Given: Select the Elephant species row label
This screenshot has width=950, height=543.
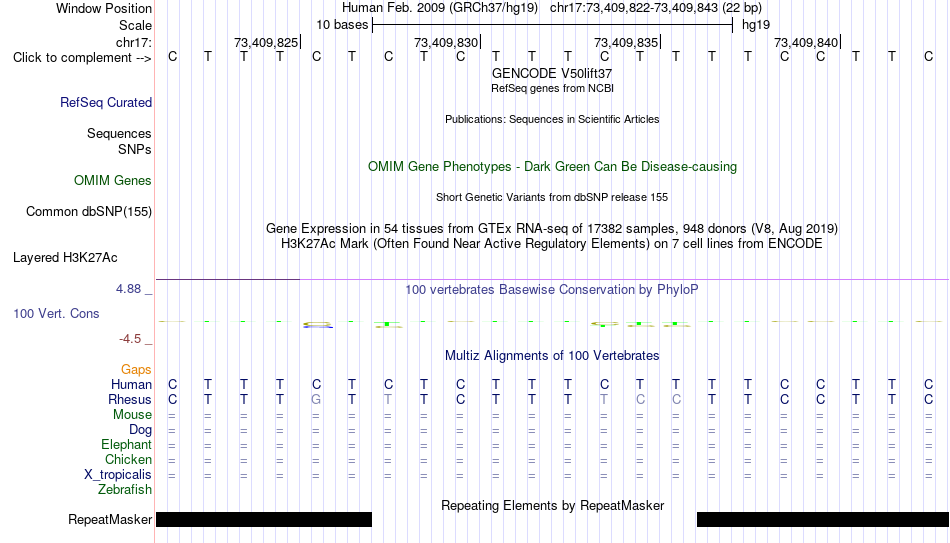Looking at the screenshot, I should pyautogui.click(x=126, y=445).
